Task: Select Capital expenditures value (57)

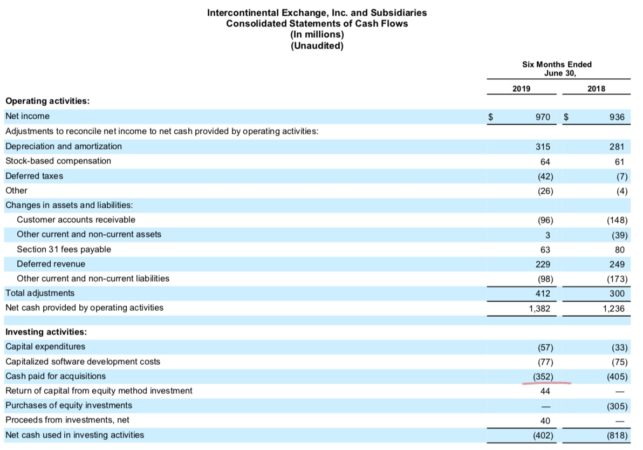Action: (x=545, y=348)
